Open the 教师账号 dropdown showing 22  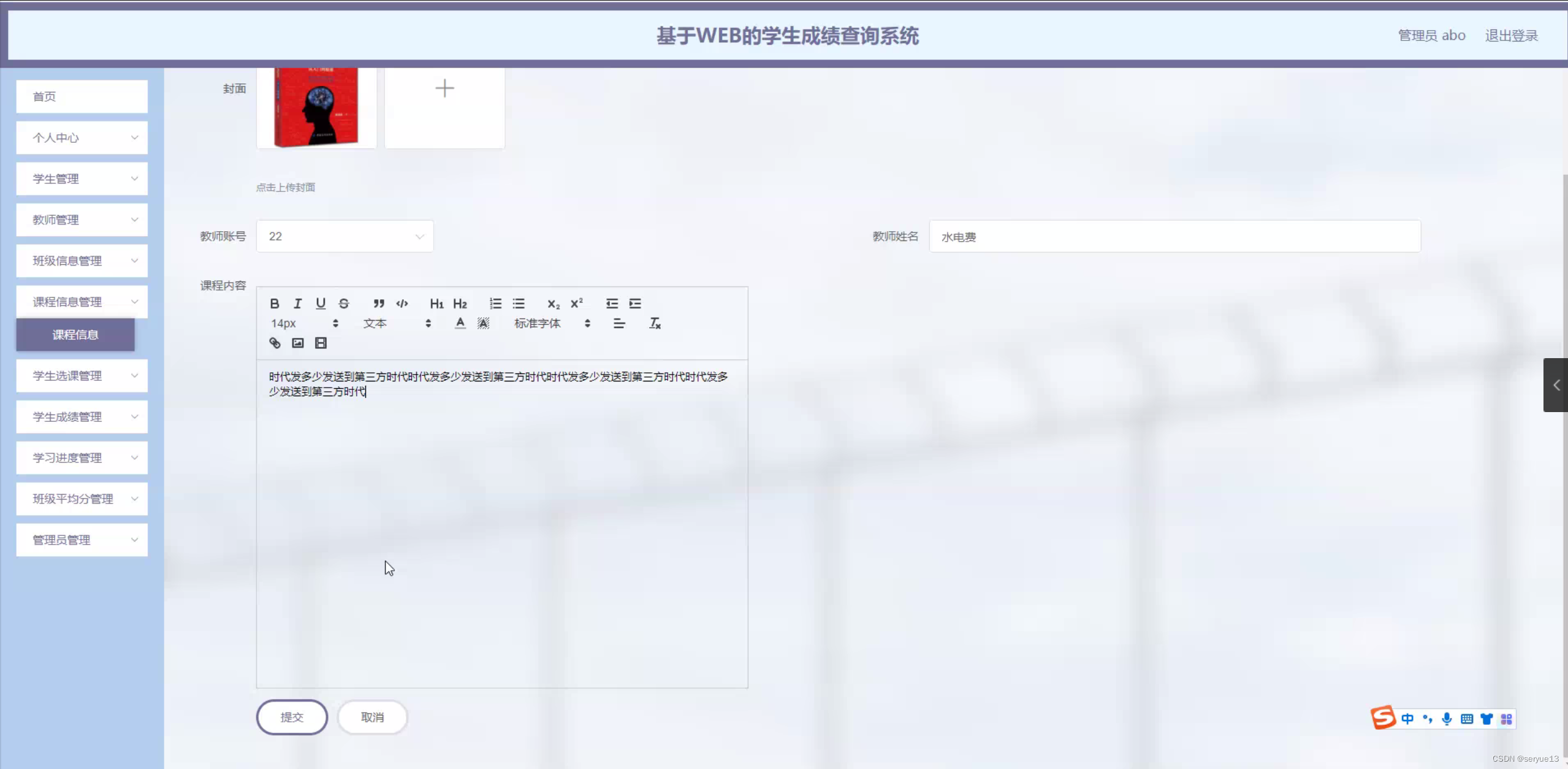tap(344, 236)
